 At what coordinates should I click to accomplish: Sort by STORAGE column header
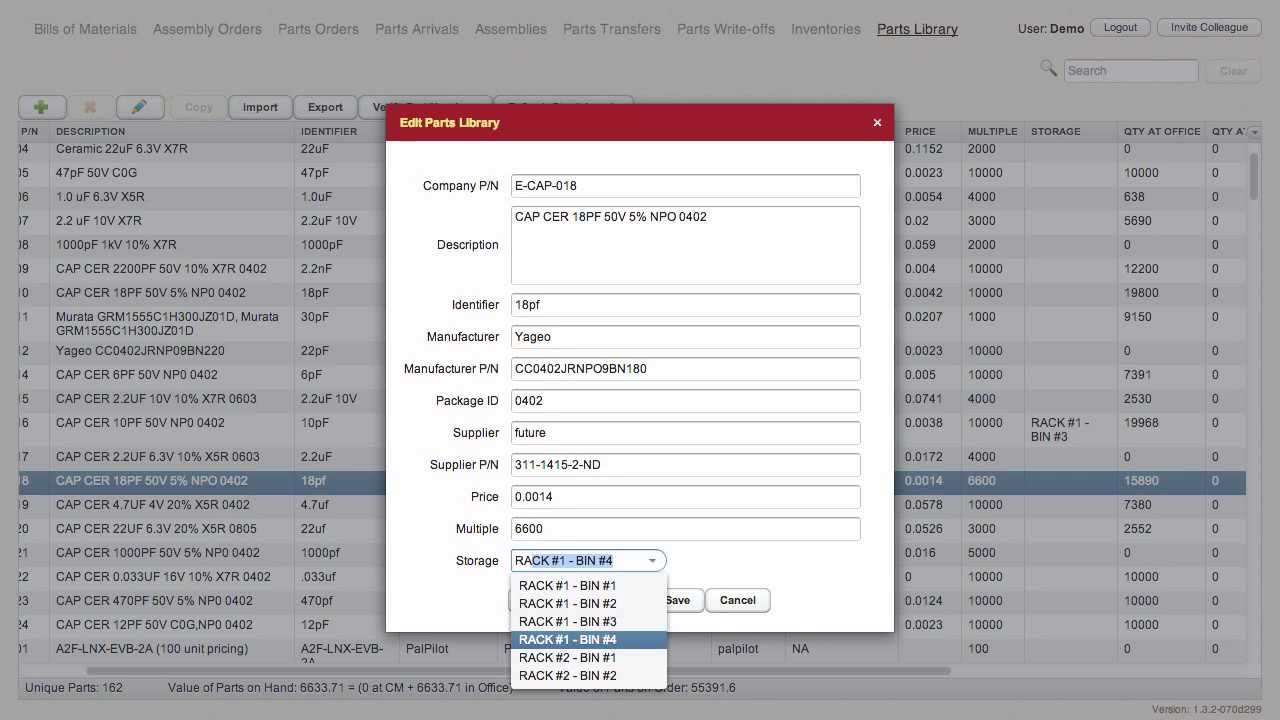1071,132
